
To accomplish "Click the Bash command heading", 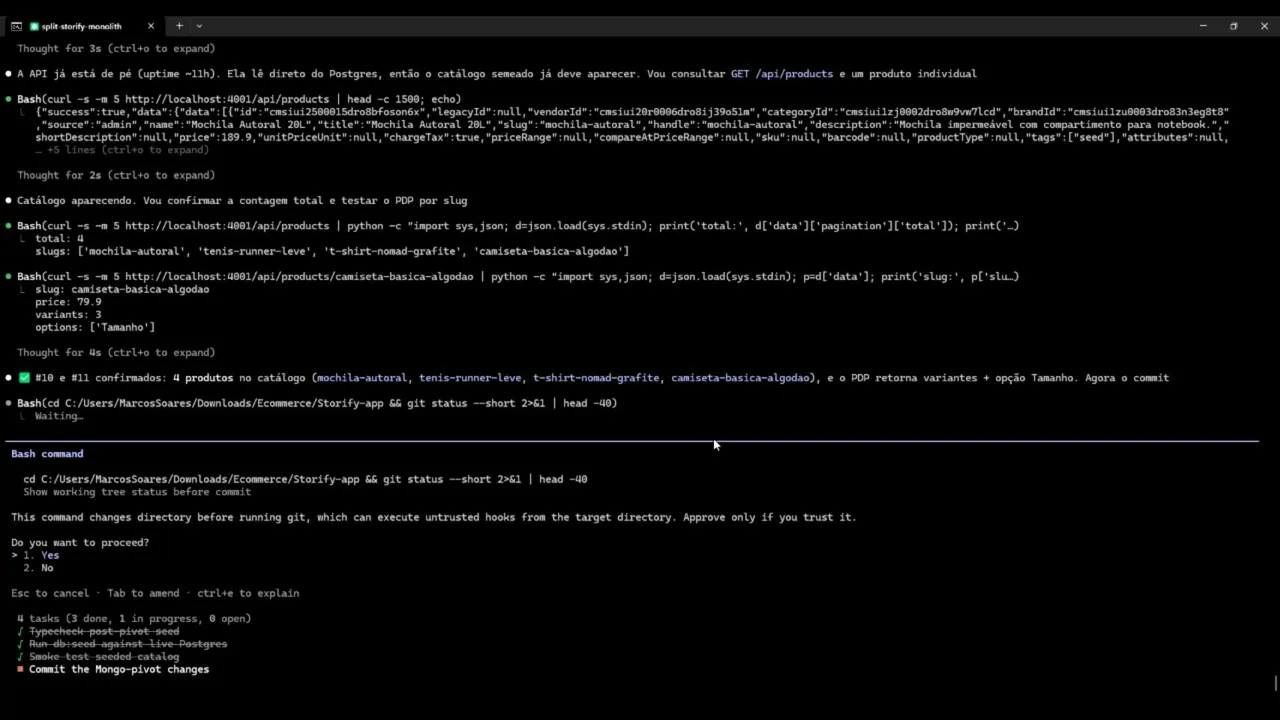I will [47, 454].
